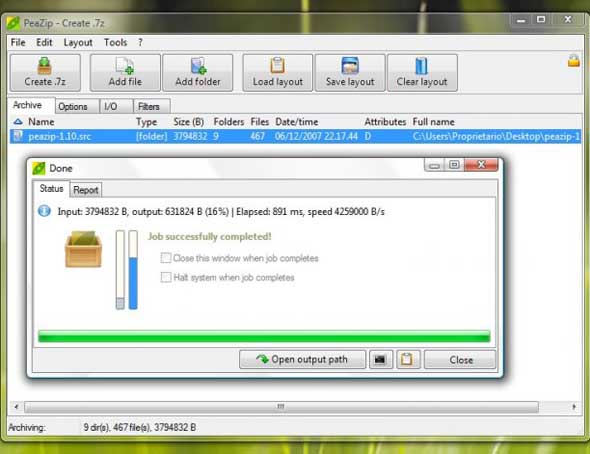Minimize the Done dialog window
Image resolution: width=590 pixels, height=454 pixels.
(x=434, y=165)
